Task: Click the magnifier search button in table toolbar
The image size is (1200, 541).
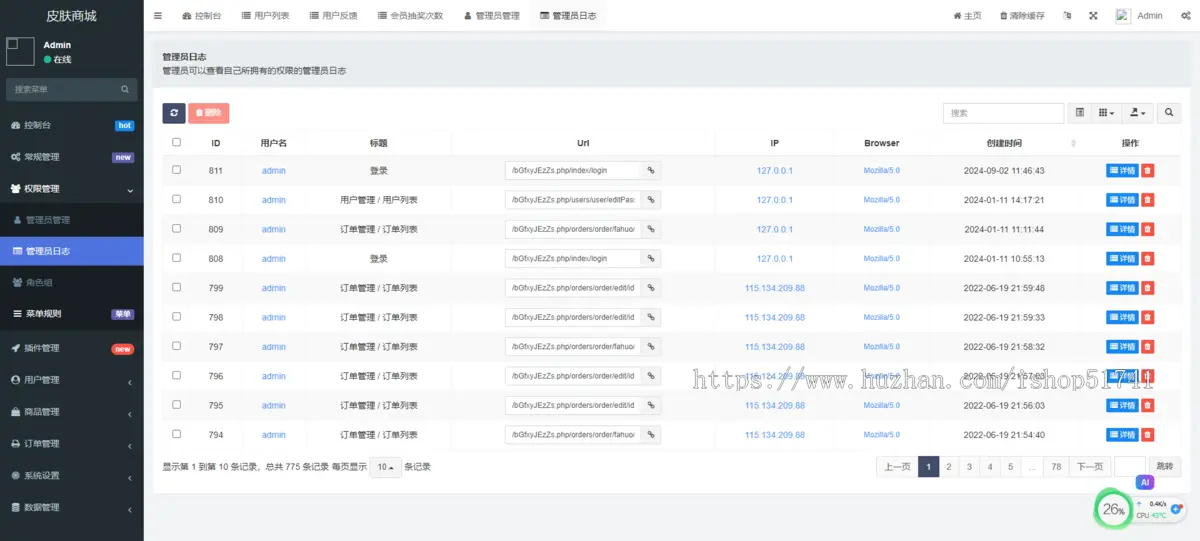Action: [x=1169, y=113]
